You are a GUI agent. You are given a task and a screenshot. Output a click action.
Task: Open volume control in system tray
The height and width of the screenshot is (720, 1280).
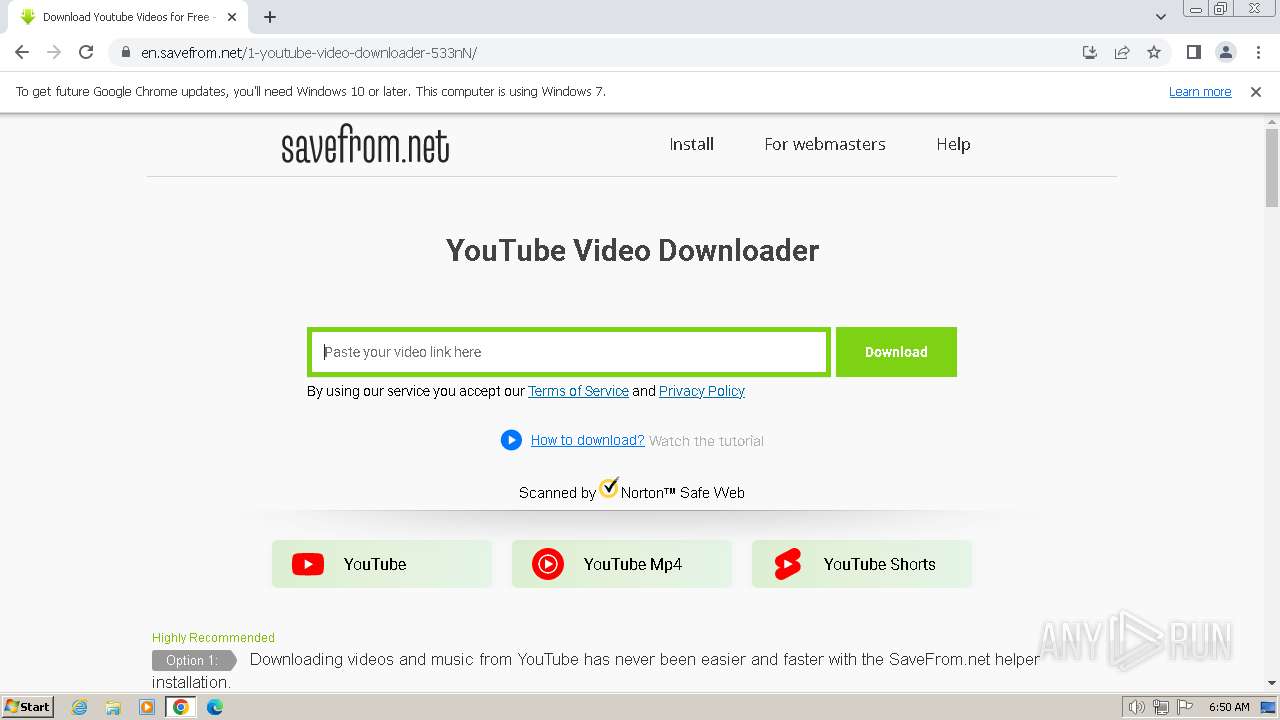point(1136,707)
